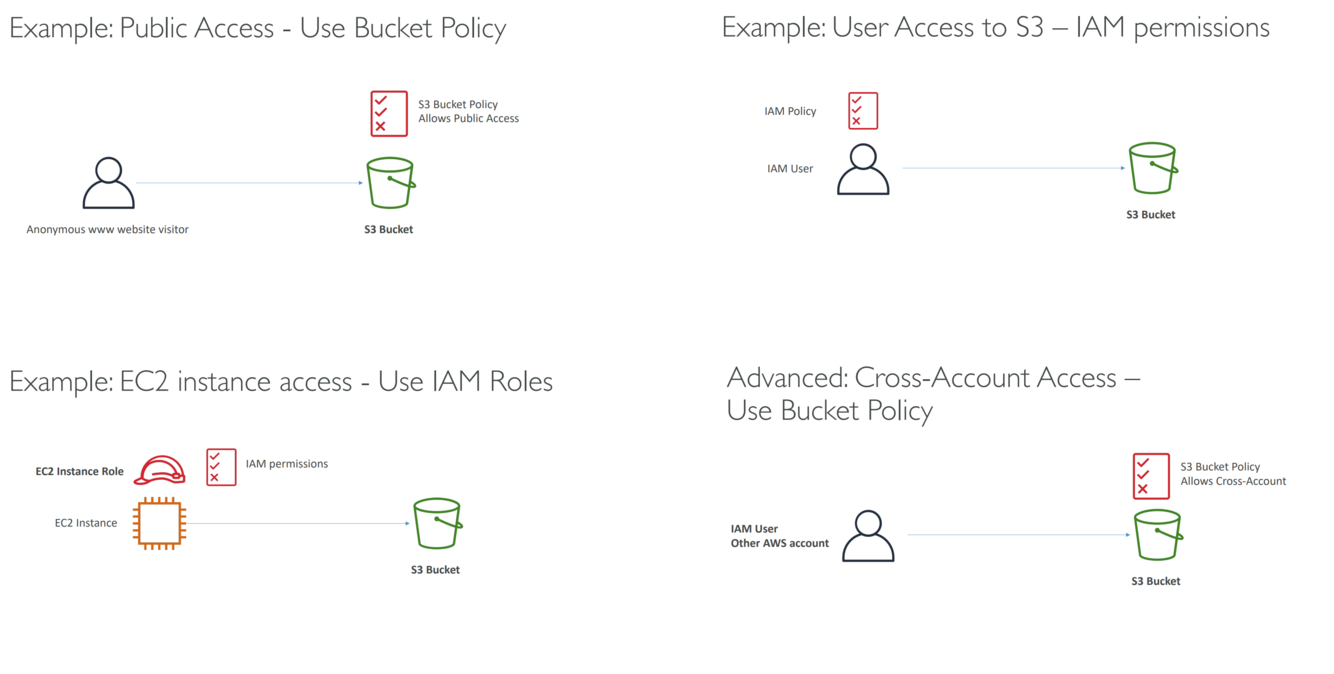This screenshot has width=1334, height=674.
Task: Click the 'S3 Bucket Policy Allows Cross-Account' text
Action: (x=1233, y=474)
